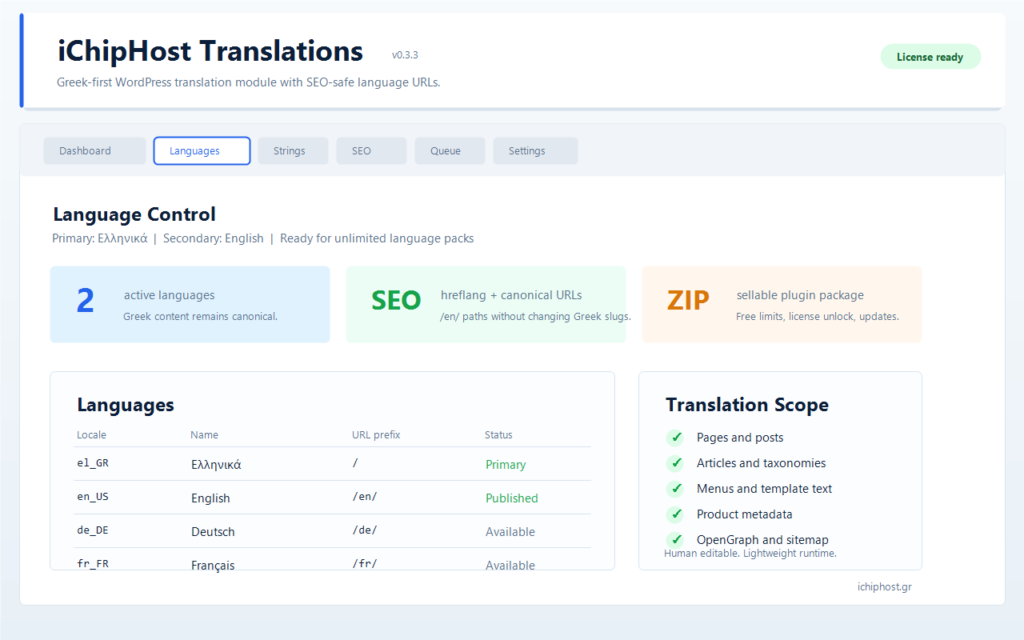
Task: Click the OpenGraph and sitemap item
Action: pyautogui.click(x=762, y=539)
